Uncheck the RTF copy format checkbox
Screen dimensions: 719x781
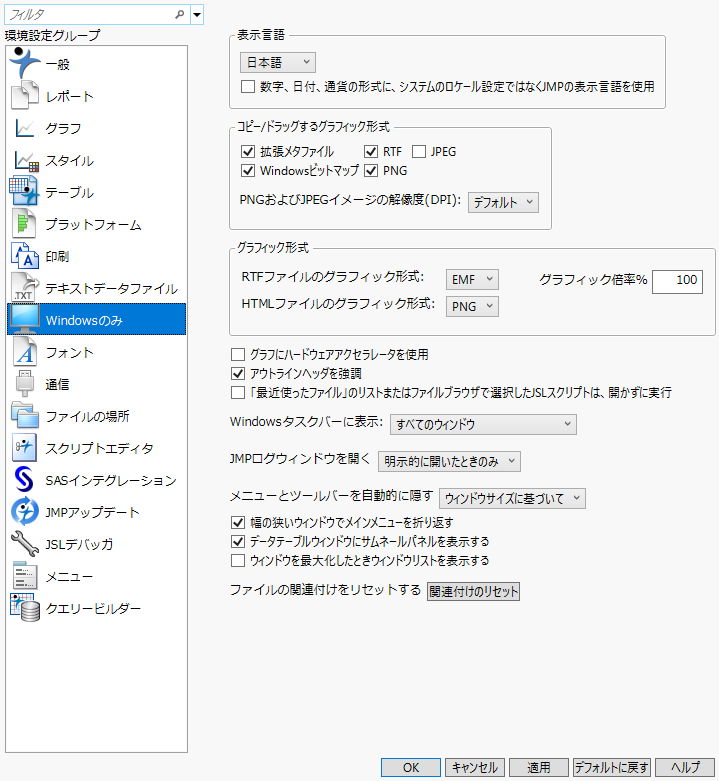click(x=370, y=151)
